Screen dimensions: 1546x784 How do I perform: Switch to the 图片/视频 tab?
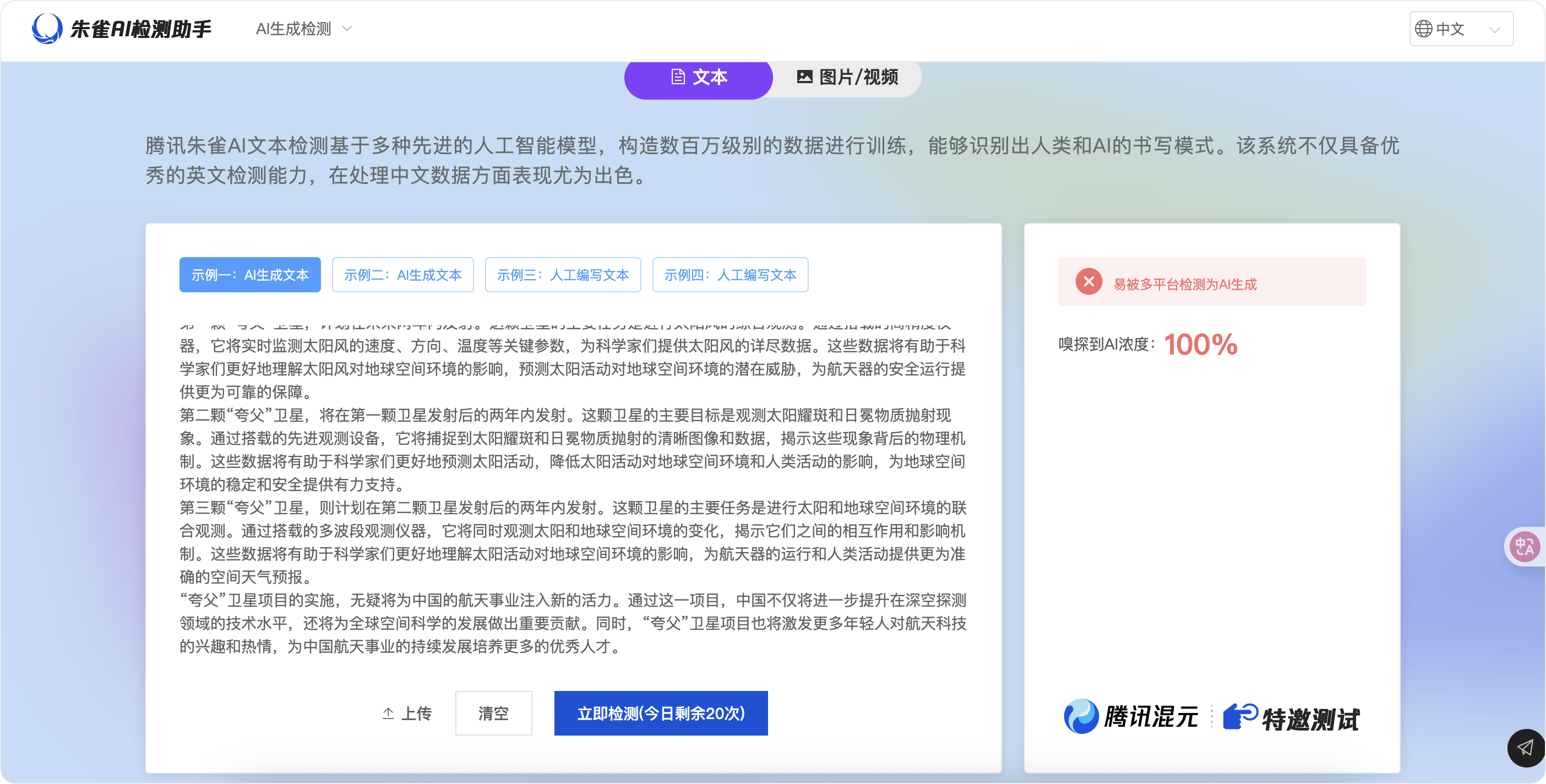847,77
